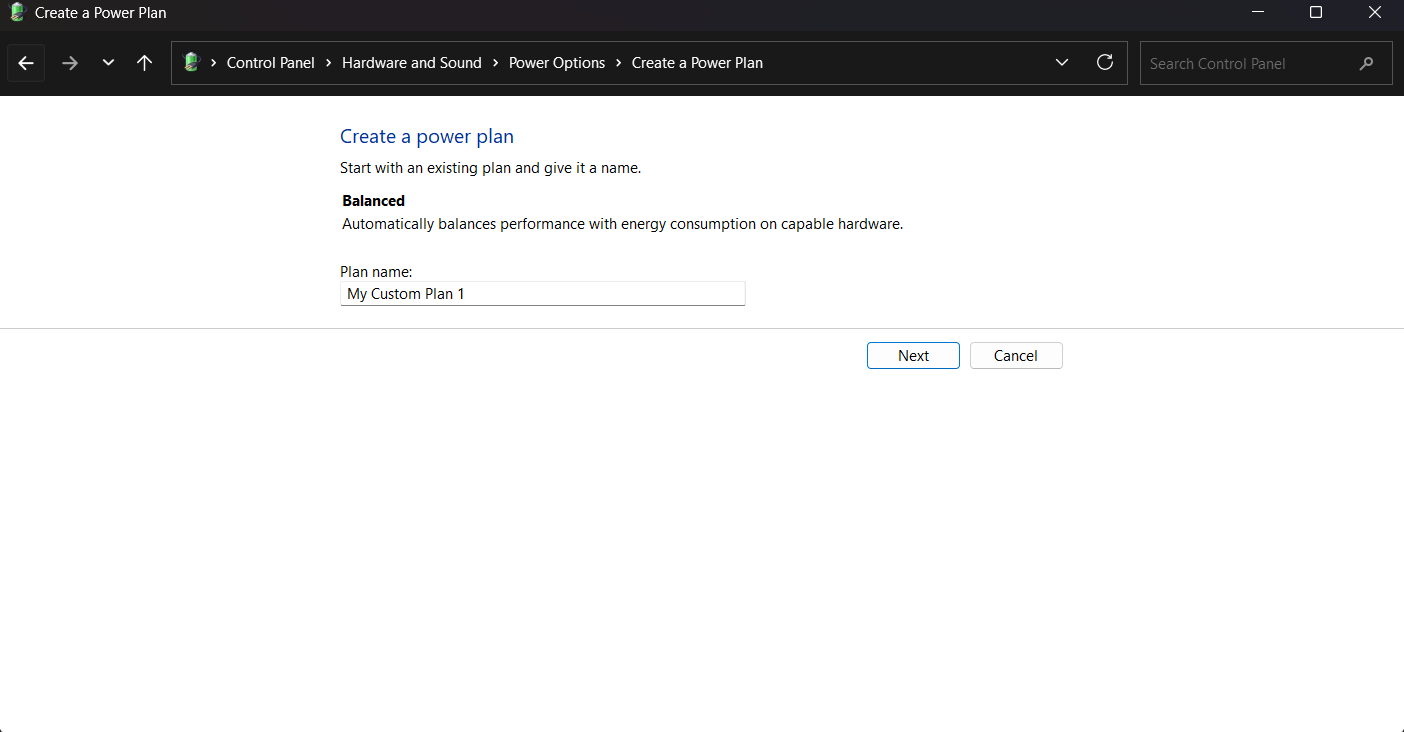Cancel creating the power plan
This screenshot has height=732, width=1404.
click(1016, 355)
